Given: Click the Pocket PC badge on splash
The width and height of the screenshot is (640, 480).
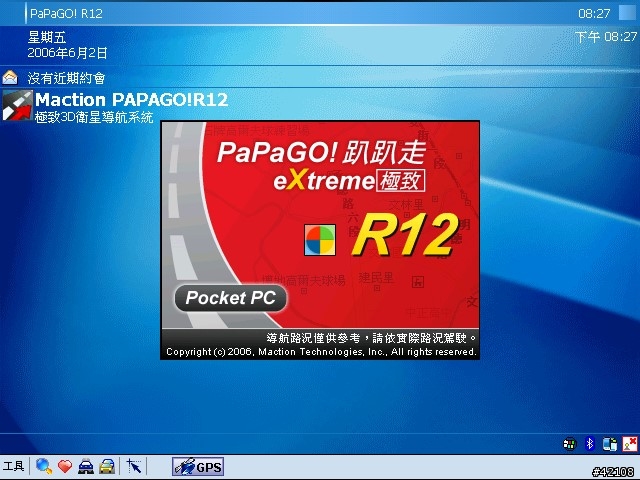Looking at the screenshot, I should click(231, 298).
